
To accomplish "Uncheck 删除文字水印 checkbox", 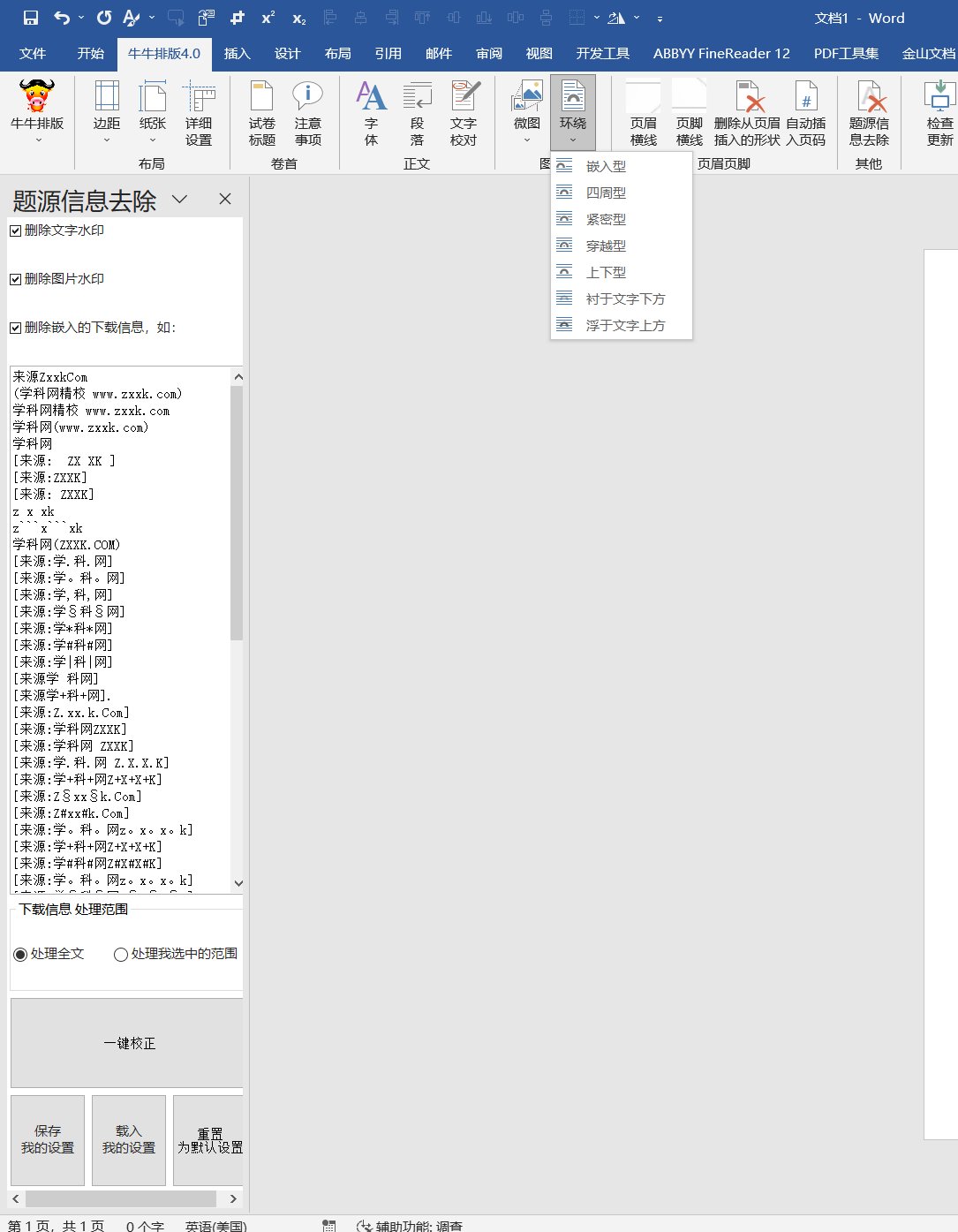I will click(x=15, y=231).
